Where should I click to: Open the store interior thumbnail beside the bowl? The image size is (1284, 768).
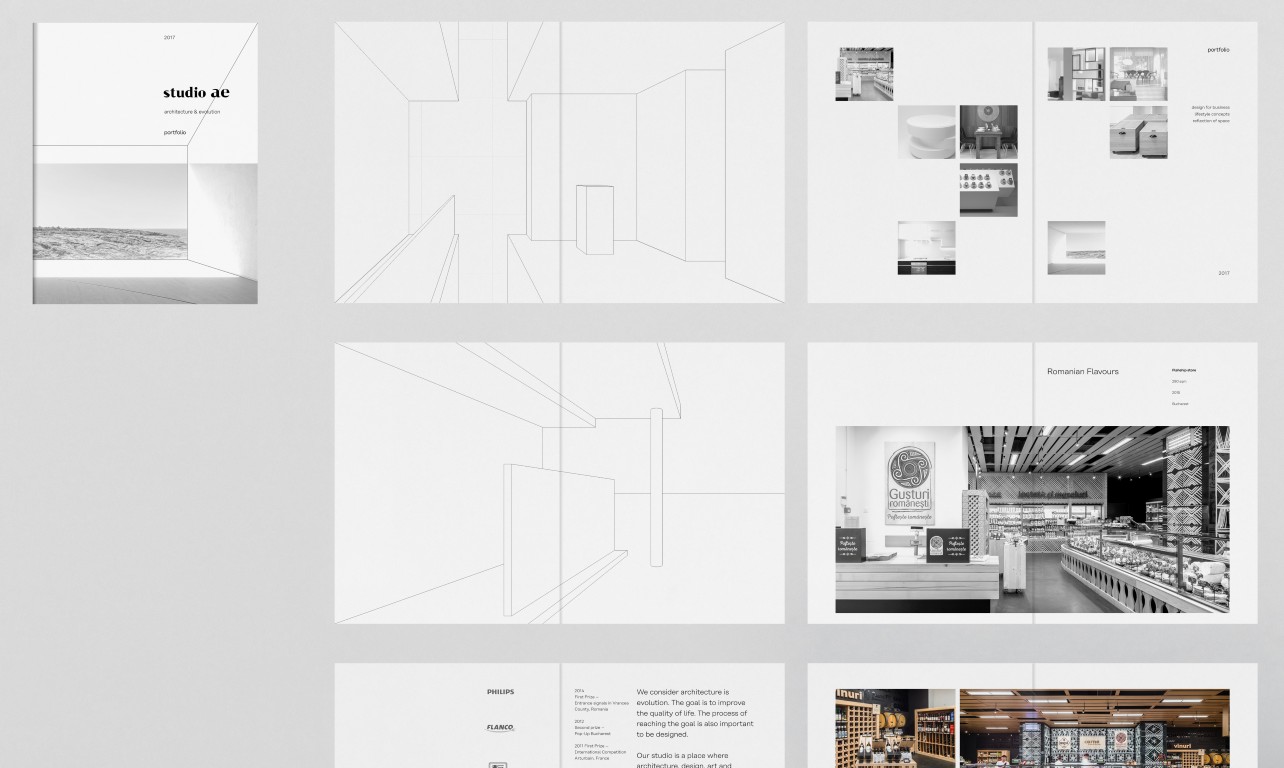[988, 132]
